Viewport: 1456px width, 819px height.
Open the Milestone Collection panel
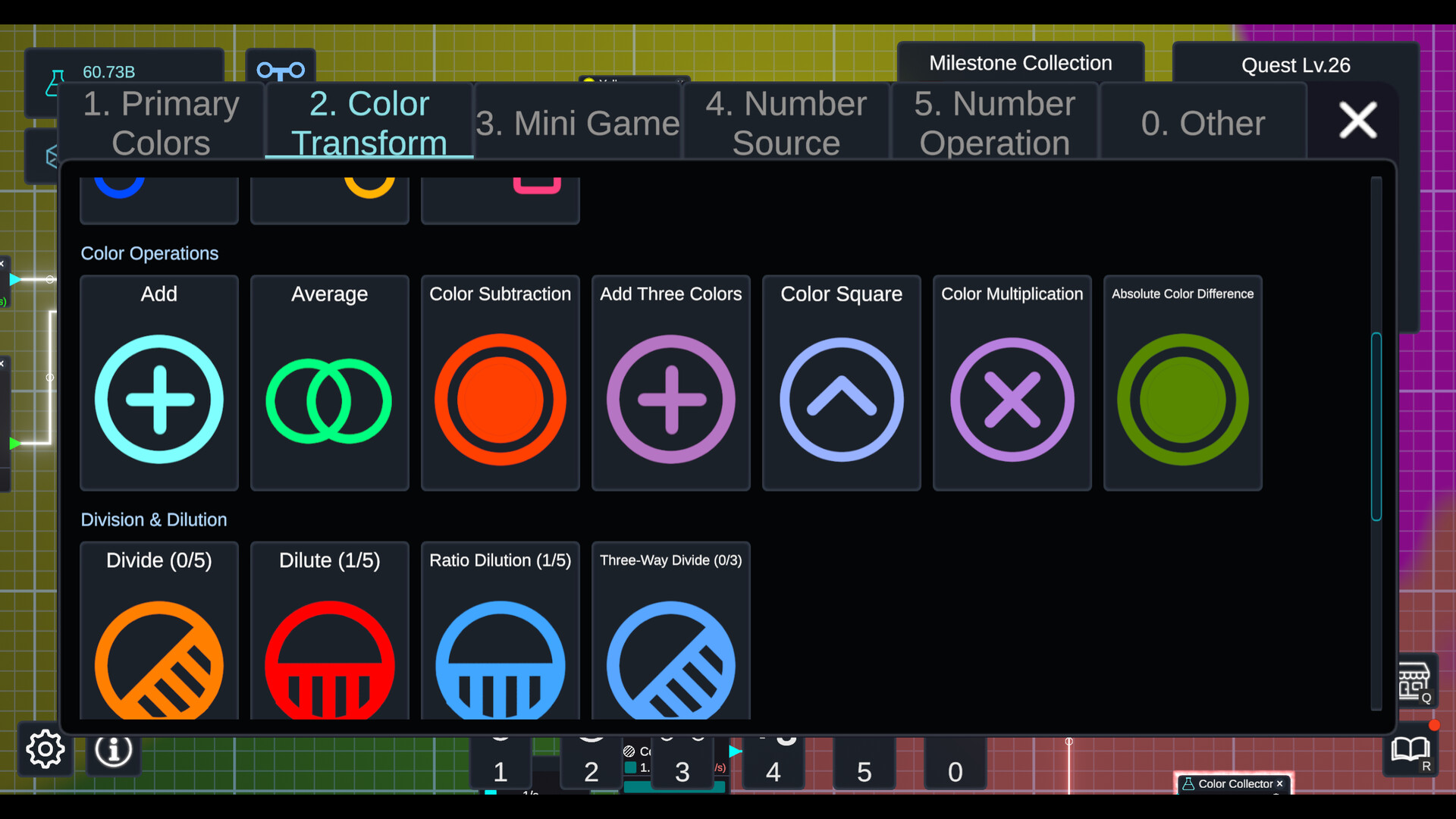point(1021,63)
